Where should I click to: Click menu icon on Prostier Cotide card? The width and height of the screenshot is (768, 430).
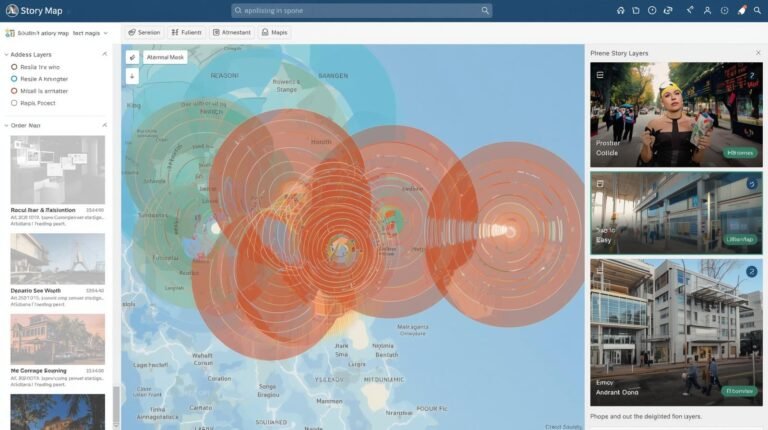[x=600, y=75]
